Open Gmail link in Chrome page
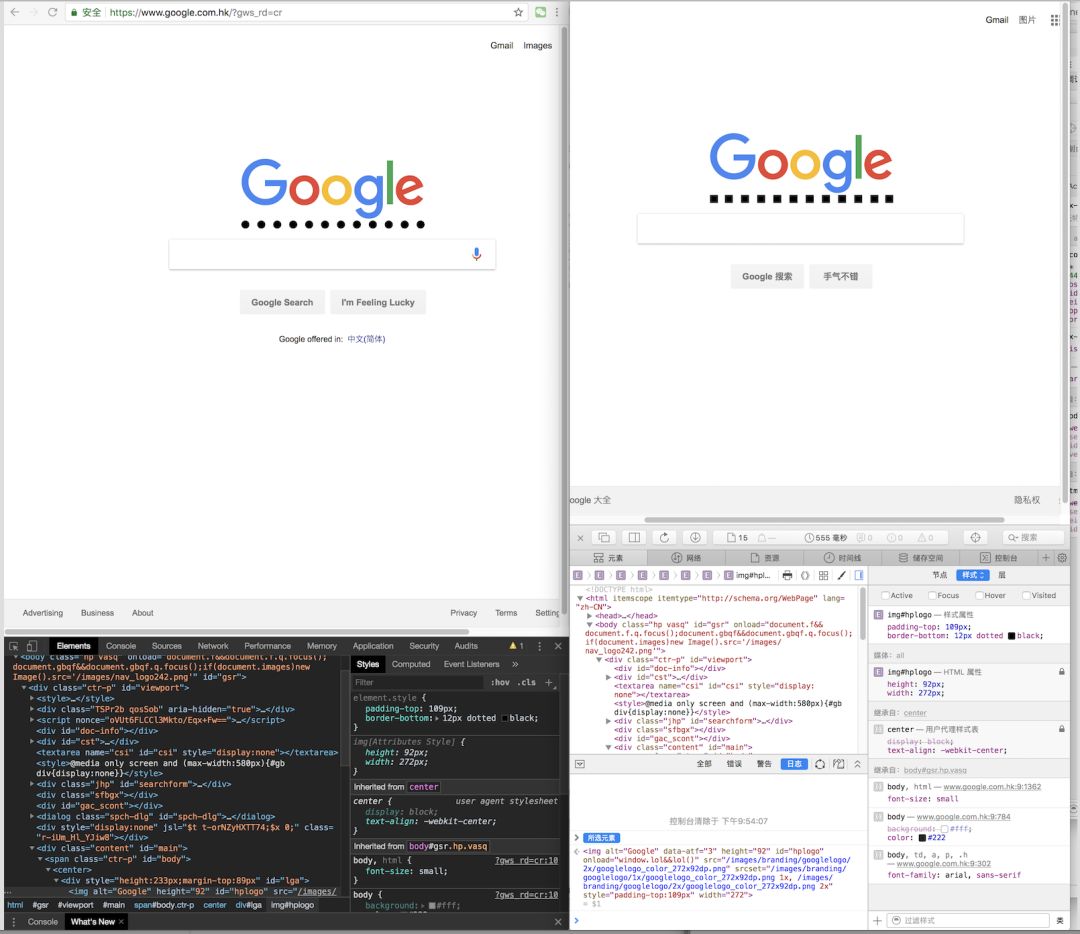The height and width of the screenshot is (934, 1080). (501, 45)
